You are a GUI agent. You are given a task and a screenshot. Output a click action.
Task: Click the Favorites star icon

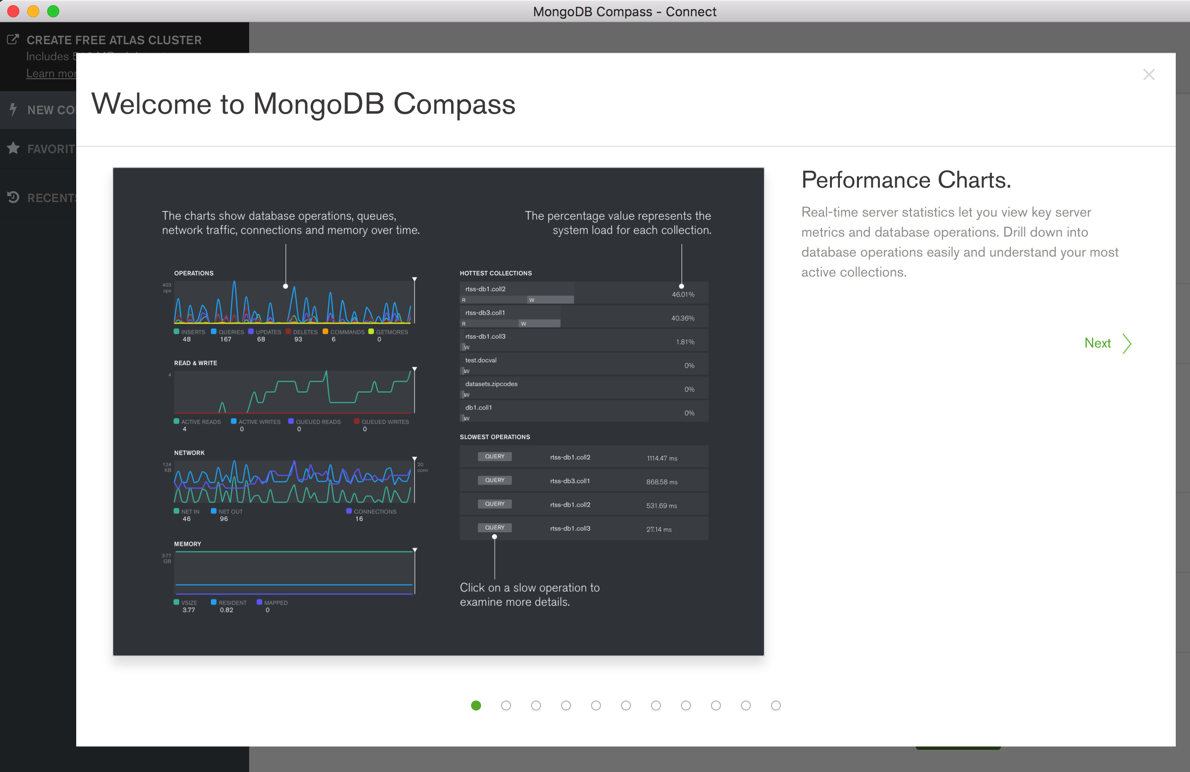coord(13,148)
